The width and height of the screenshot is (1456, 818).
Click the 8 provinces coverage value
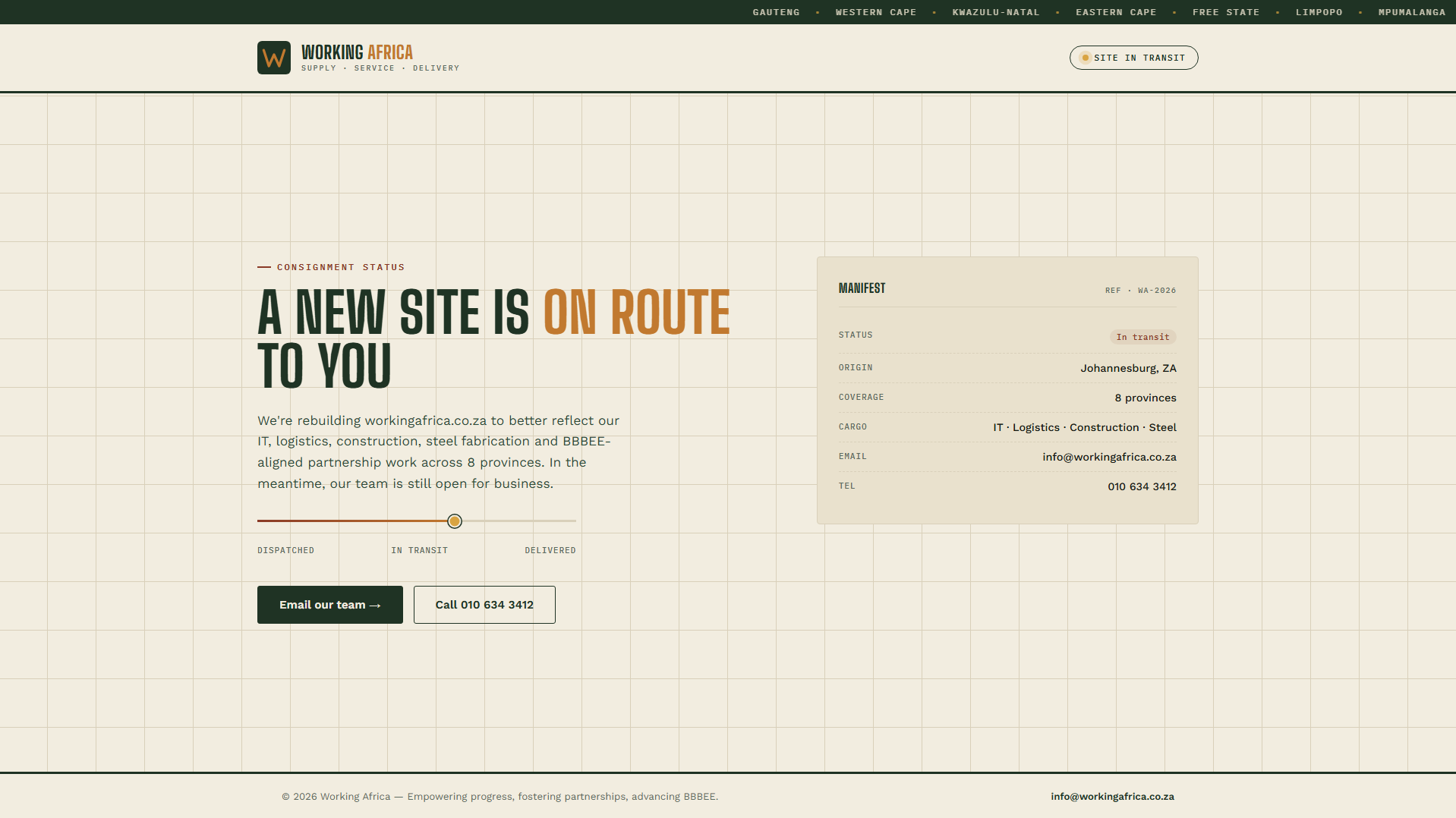point(1146,398)
